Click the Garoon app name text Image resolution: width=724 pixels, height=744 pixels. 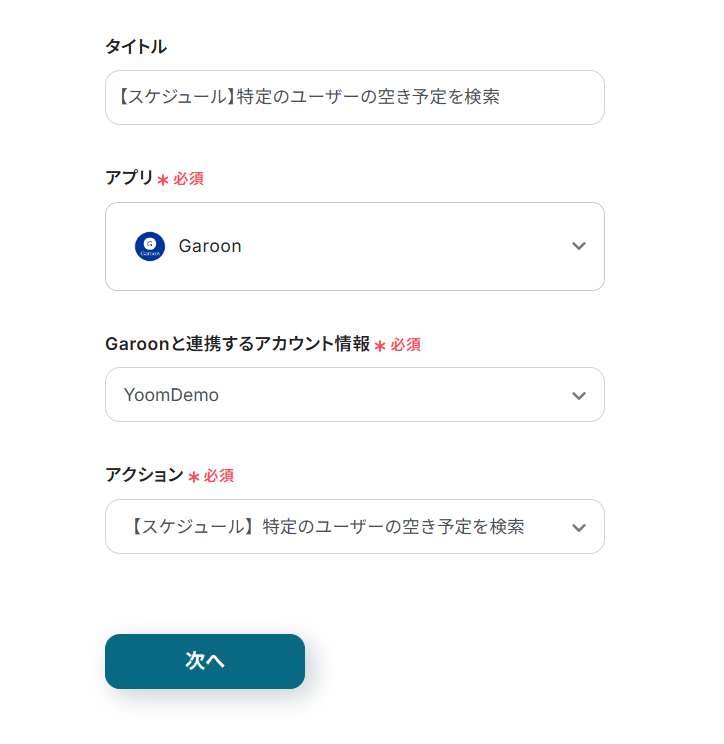[210, 246]
